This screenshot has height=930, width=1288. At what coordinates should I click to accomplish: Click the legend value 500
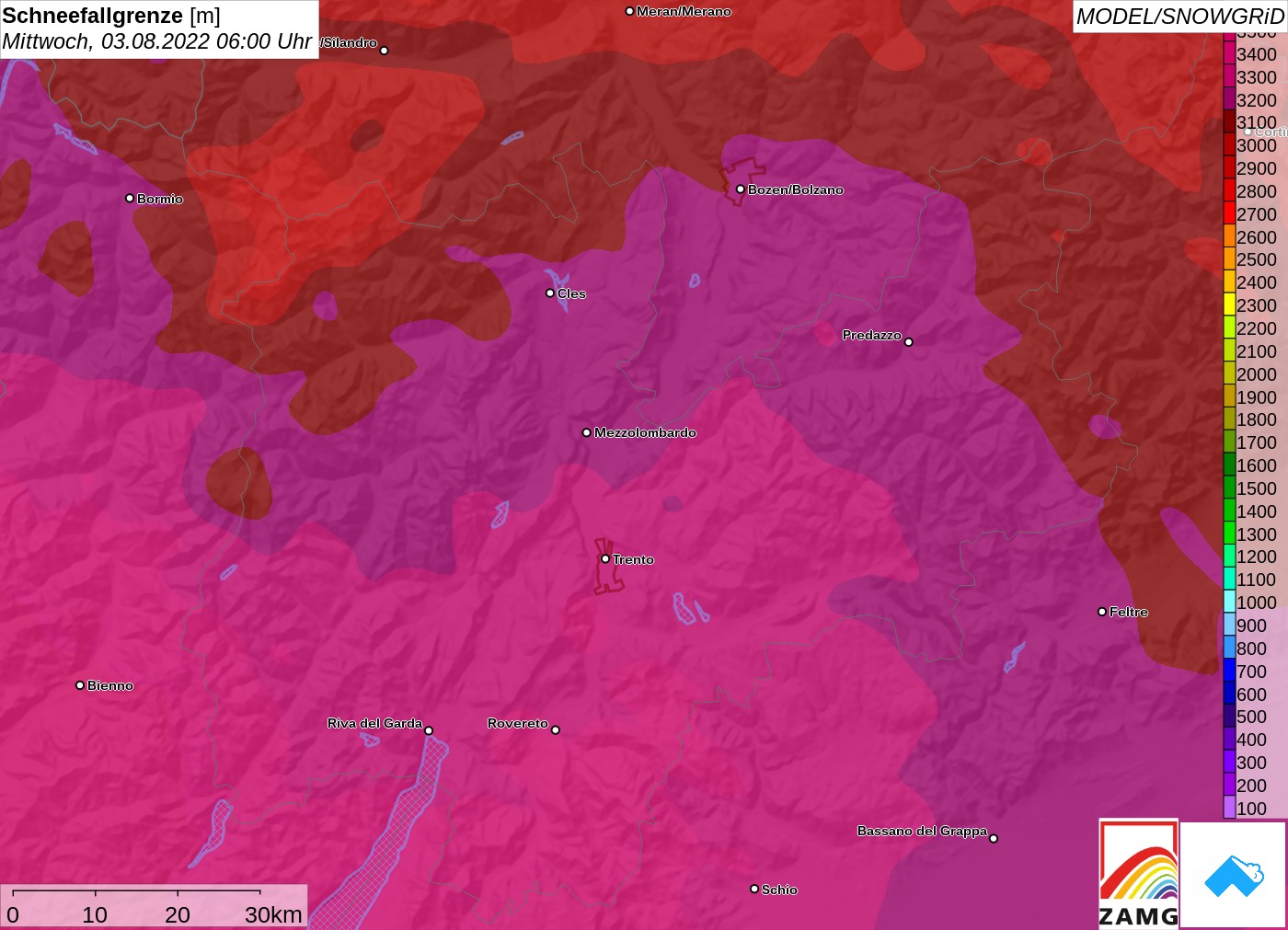pos(1251,717)
